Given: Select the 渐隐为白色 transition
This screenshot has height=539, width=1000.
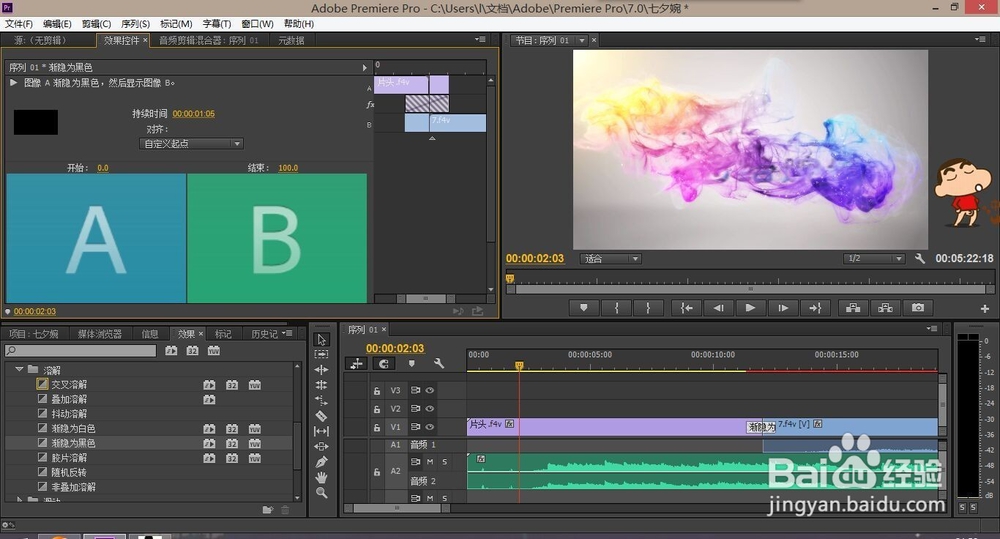Looking at the screenshot, I should pyautogui.click(x=73, y=428).
